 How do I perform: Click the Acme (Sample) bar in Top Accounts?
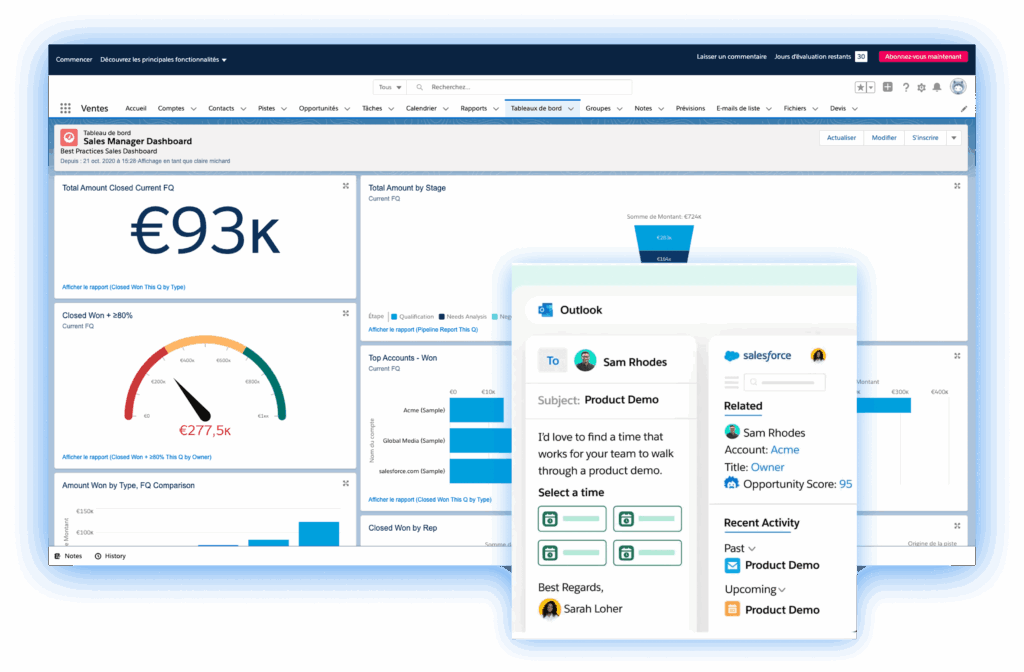point(476,410)
